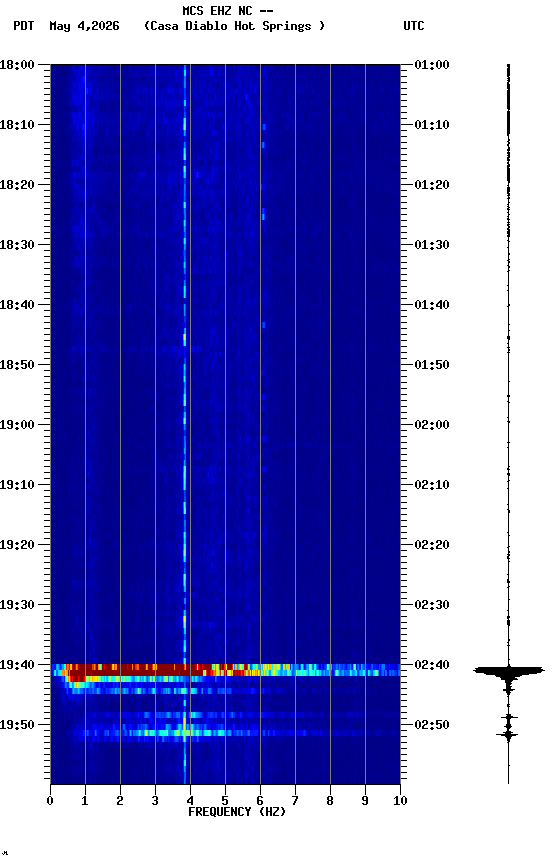This screenshot has height=864, width=552.
Task: Click the 02:00 UTC time label
Action: click(432, 425)
